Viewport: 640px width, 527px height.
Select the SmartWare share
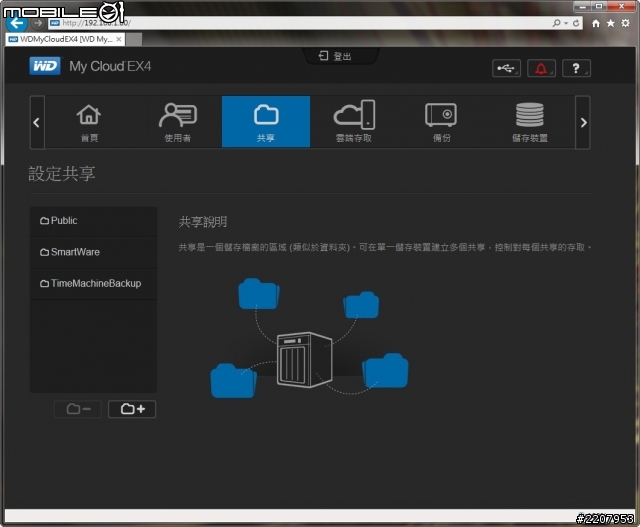pyautogui.click(x=93, y=252)
